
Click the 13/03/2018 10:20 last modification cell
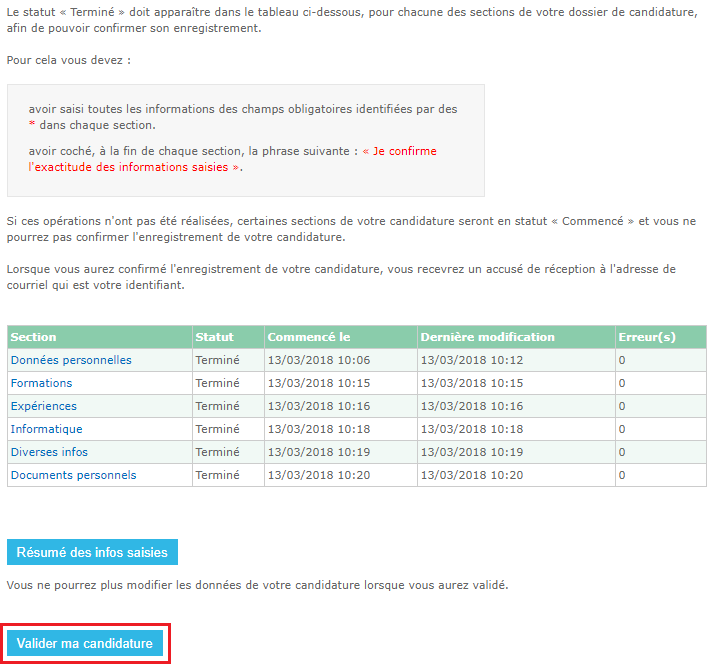point(471,475)
